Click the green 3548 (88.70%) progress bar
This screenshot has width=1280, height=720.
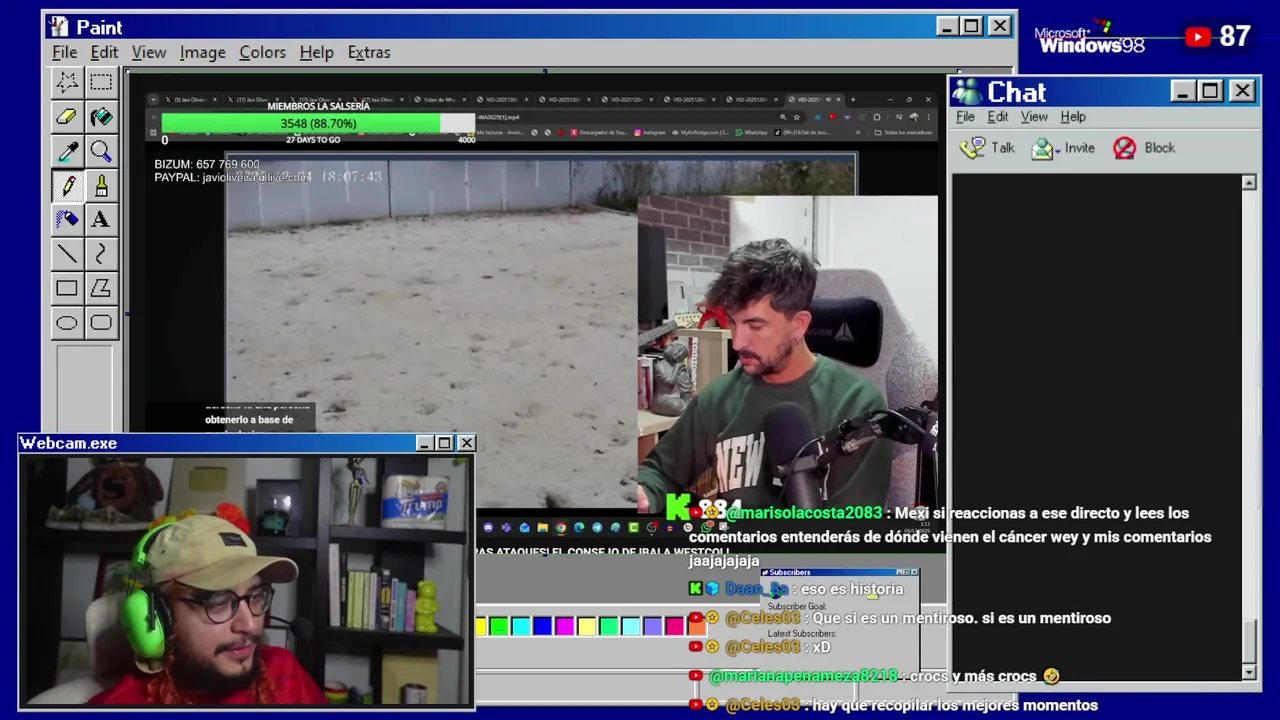click(x=318, y=123)
